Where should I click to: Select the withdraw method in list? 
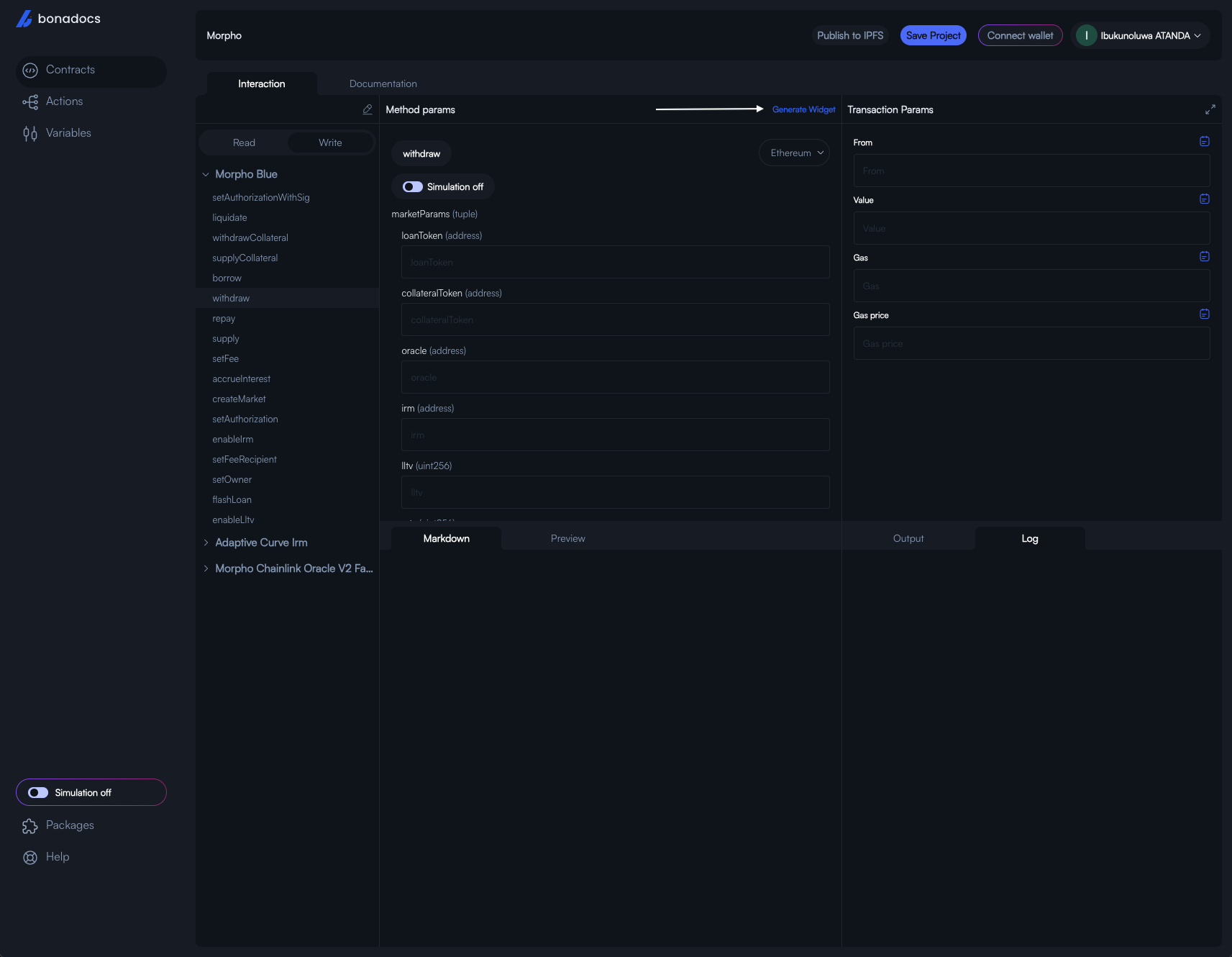coord(288,298)
